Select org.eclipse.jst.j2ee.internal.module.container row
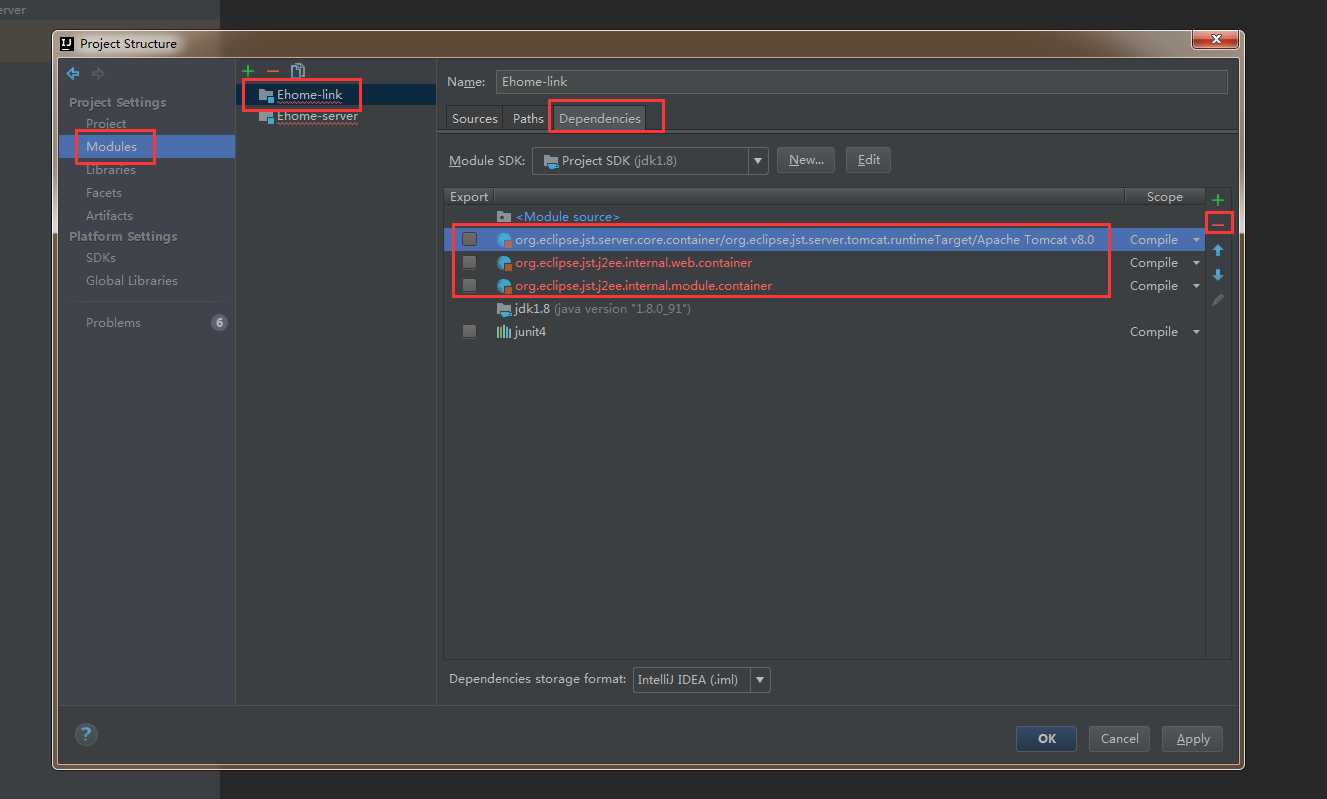Image resolution: width=1327 pixels, height=799 pixels. [x=825, y=286]
